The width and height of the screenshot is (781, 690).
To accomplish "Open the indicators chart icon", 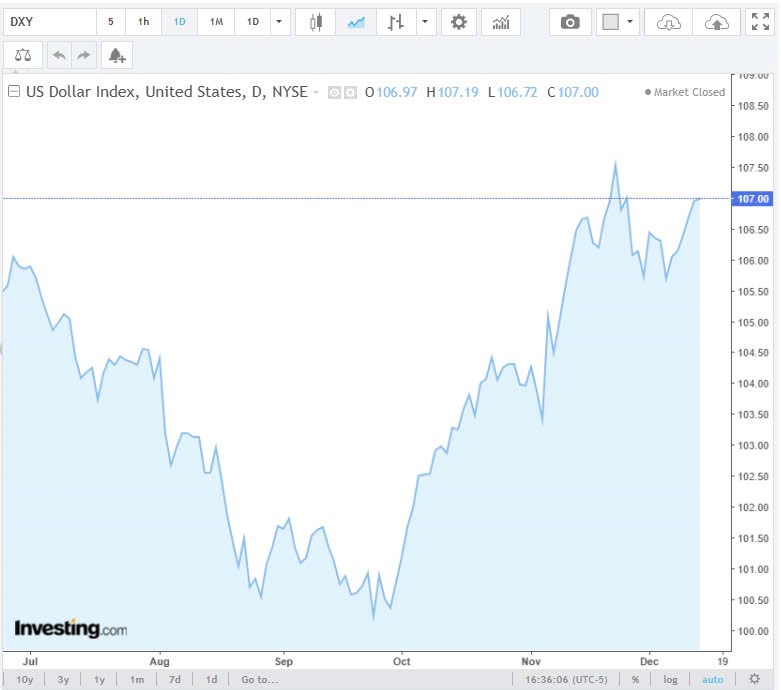I will (500, 22).
